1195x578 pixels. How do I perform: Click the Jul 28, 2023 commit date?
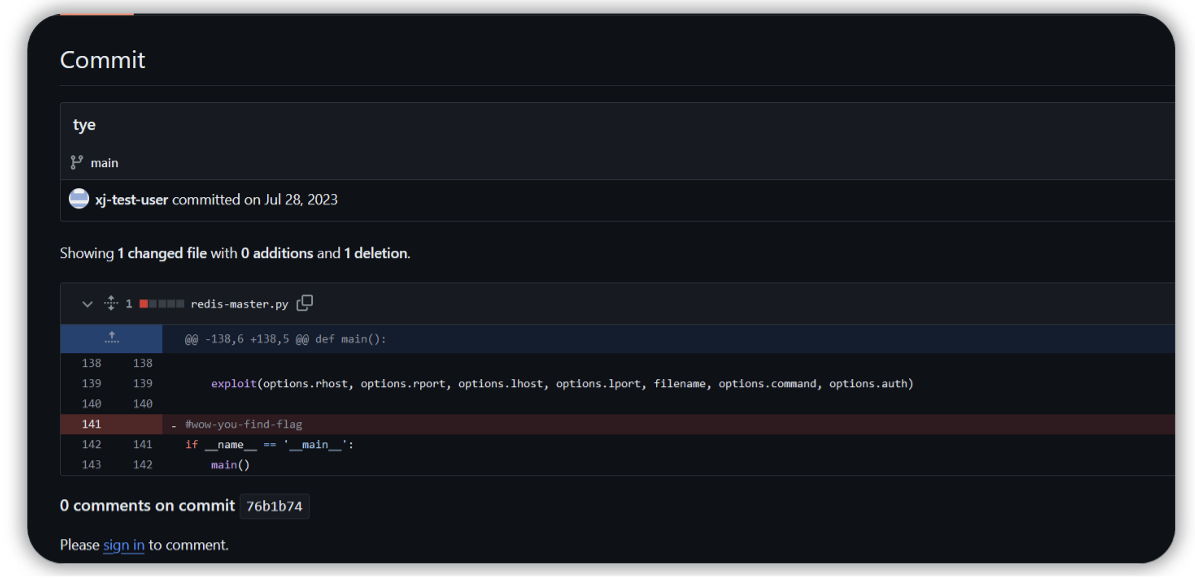[301, 199]
